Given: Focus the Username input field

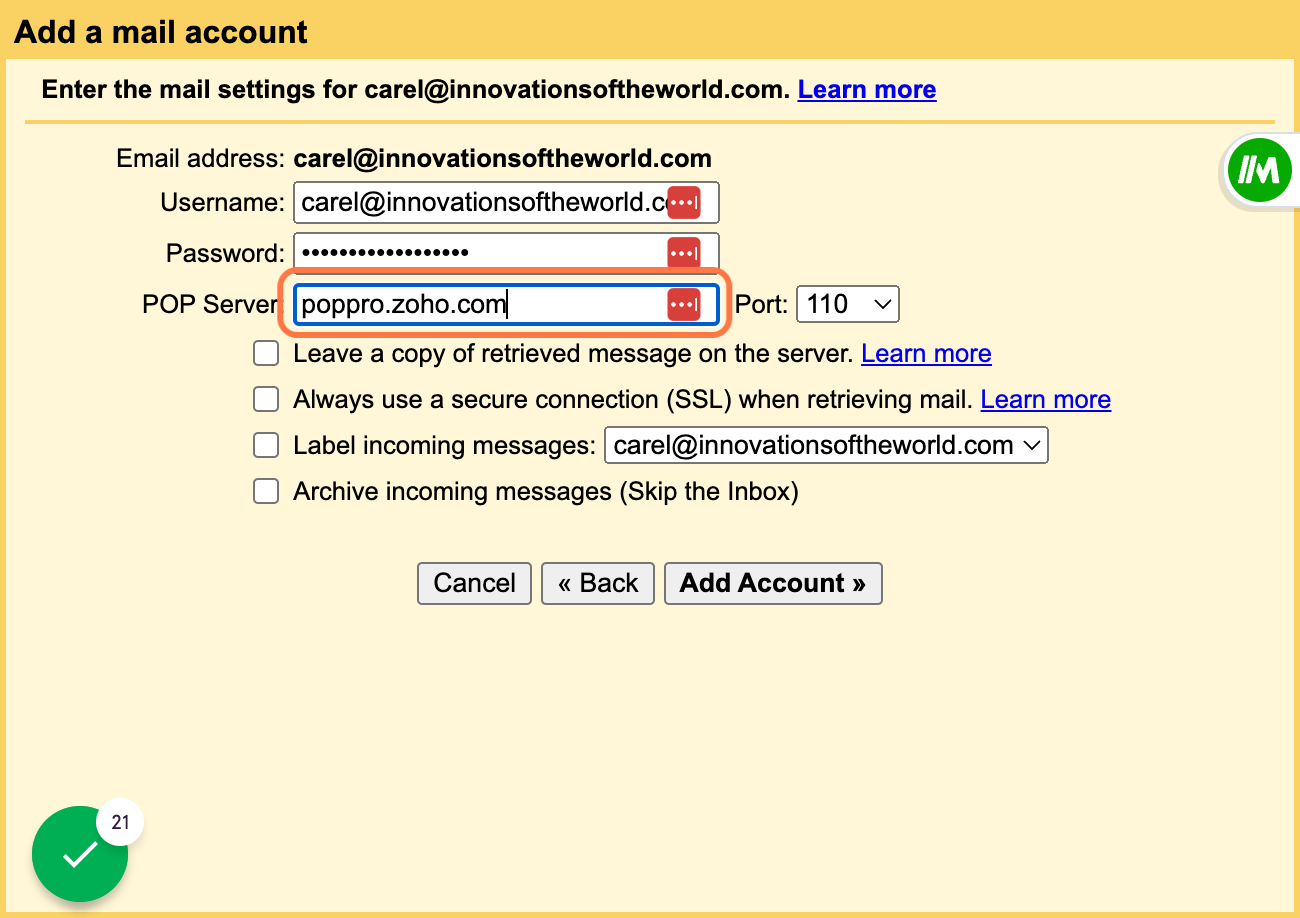Looking at the screenshot, I should tap(506, 203).
